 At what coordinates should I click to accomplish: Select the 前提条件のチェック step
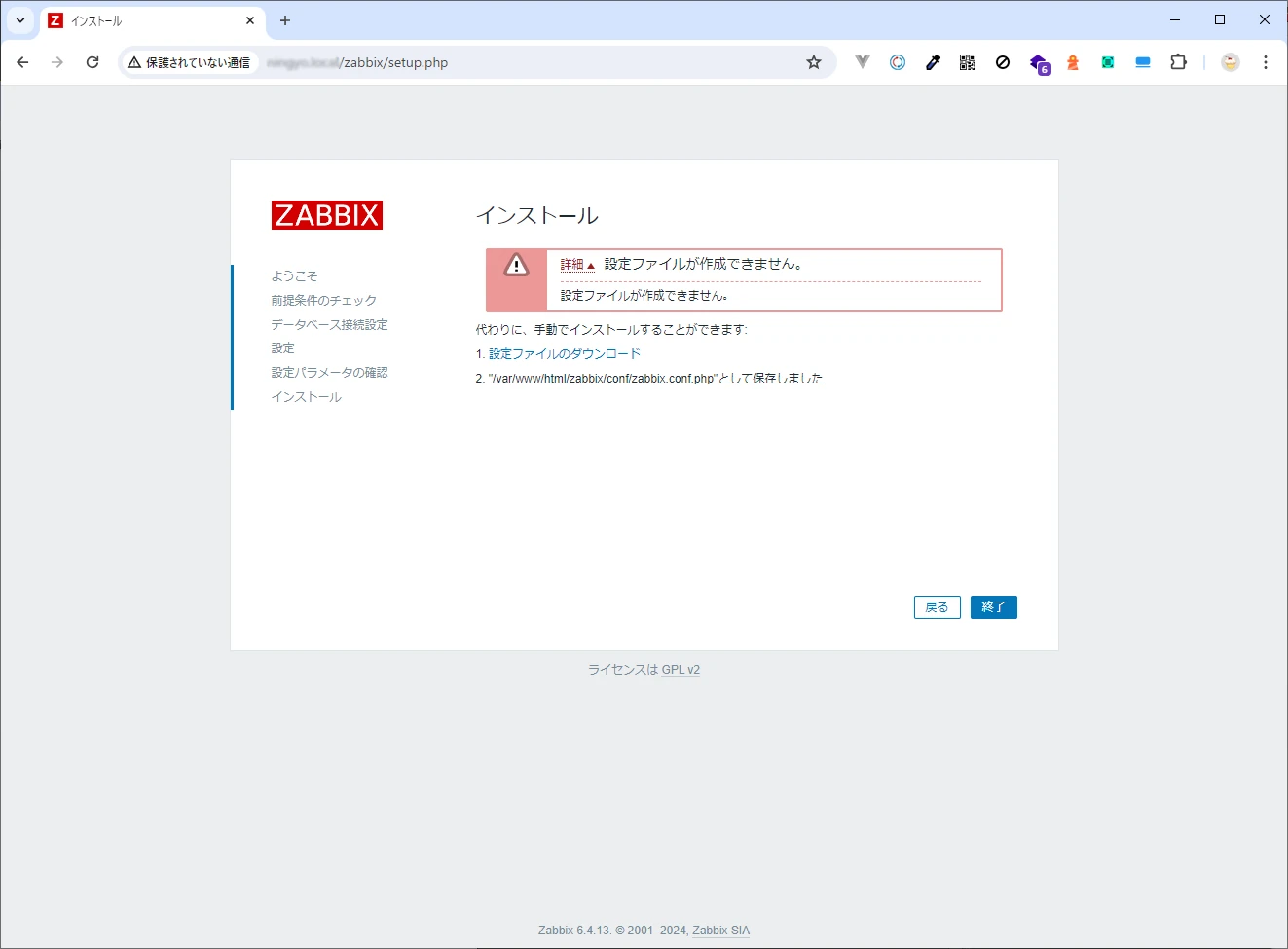click(x=323, y=301)
